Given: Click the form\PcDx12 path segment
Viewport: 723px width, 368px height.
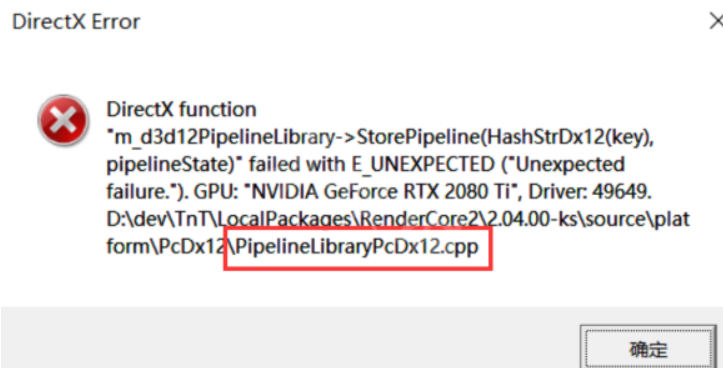Looking at the screenshot, I should pyautogui.click(x=166, y=247).
